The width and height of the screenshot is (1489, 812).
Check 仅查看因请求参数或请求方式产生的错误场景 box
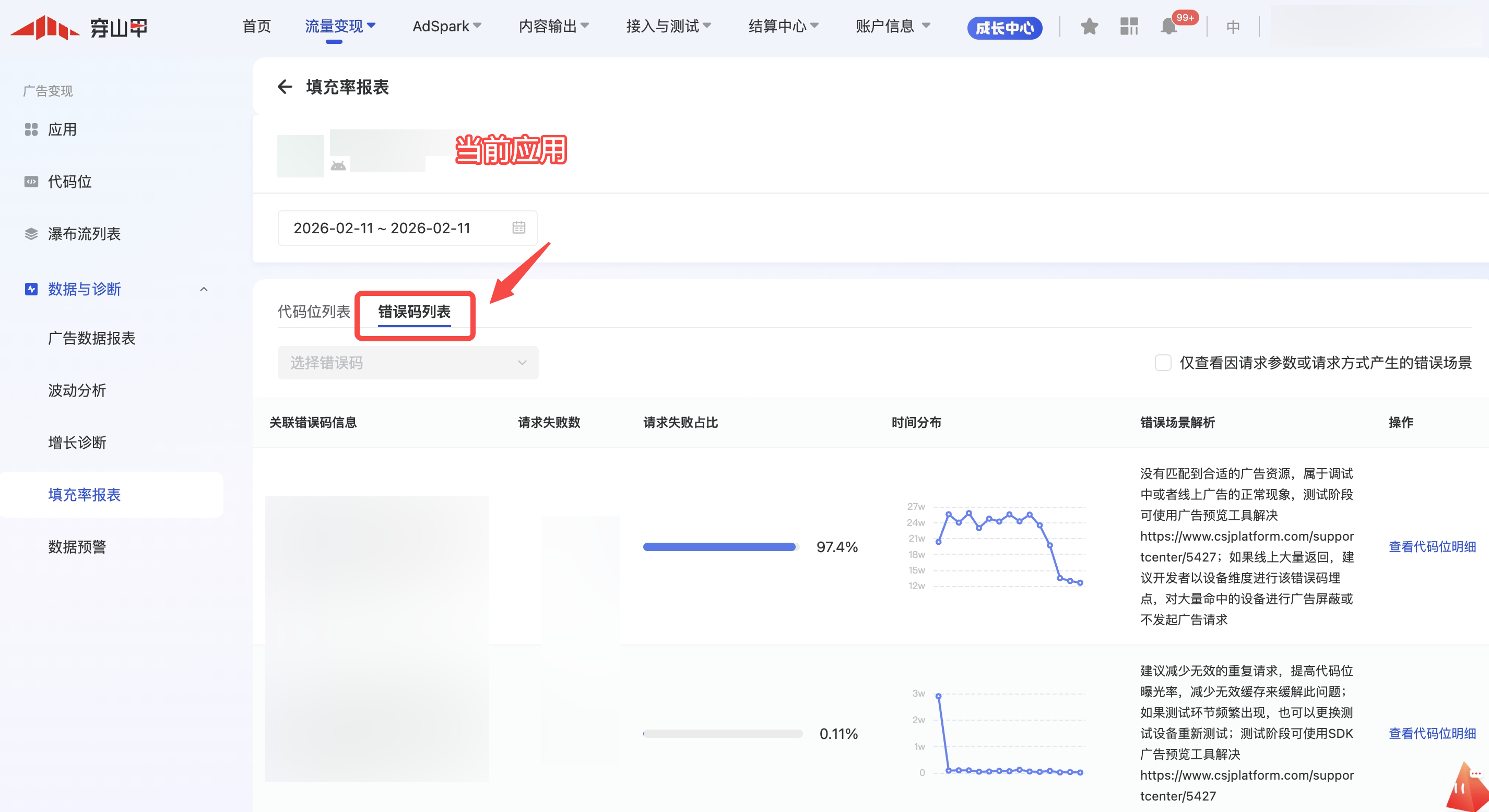(1162, 363)
